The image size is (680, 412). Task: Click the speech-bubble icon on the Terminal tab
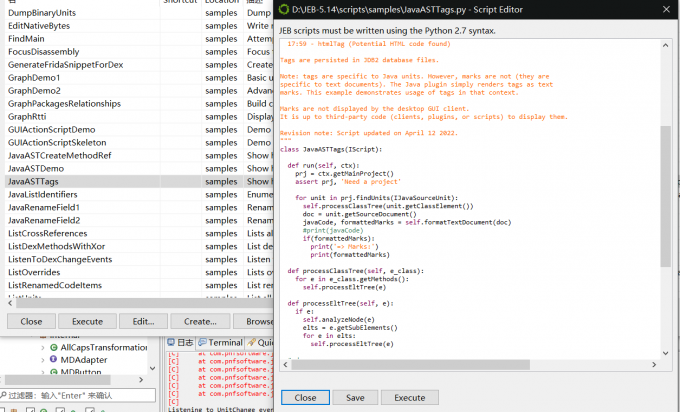(202, 343)
